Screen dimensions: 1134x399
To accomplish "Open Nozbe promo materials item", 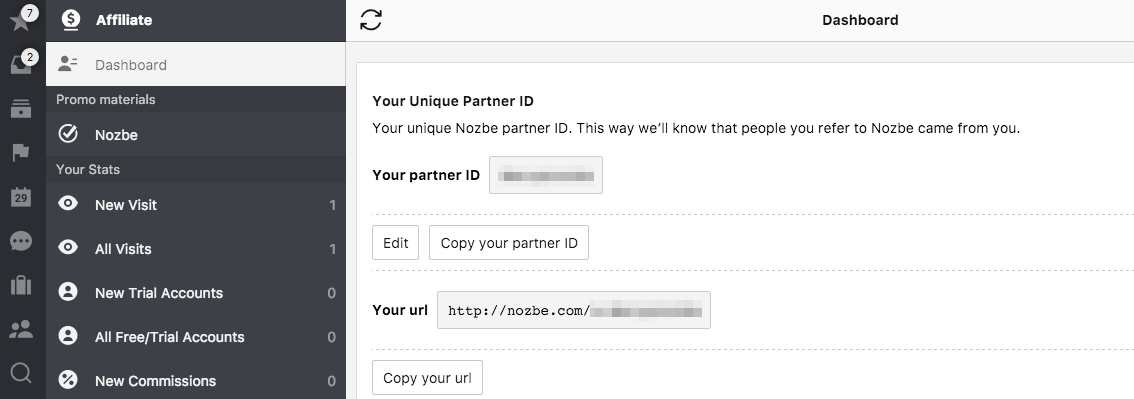I will [x=196, y=134].
